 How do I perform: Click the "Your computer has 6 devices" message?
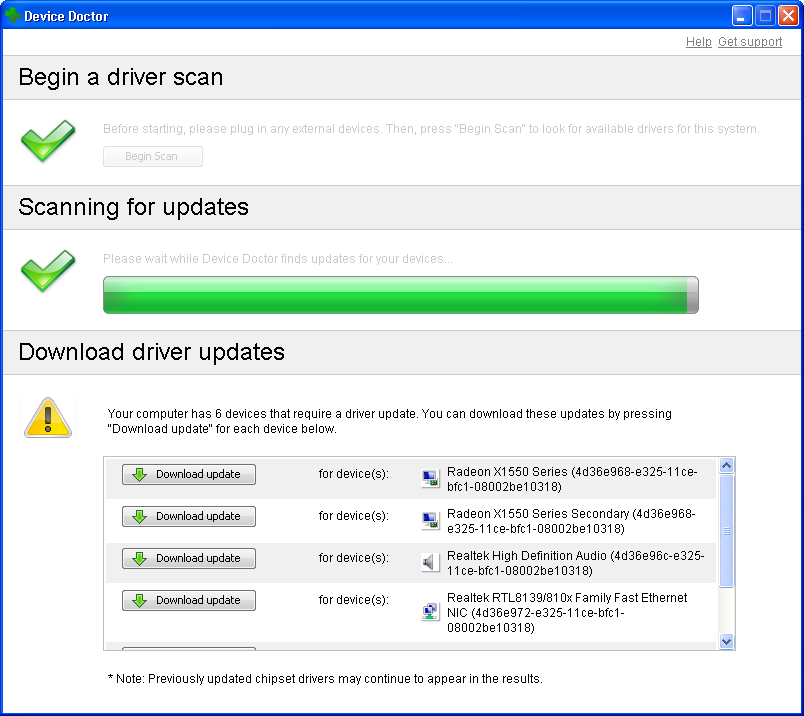[389, 421]
